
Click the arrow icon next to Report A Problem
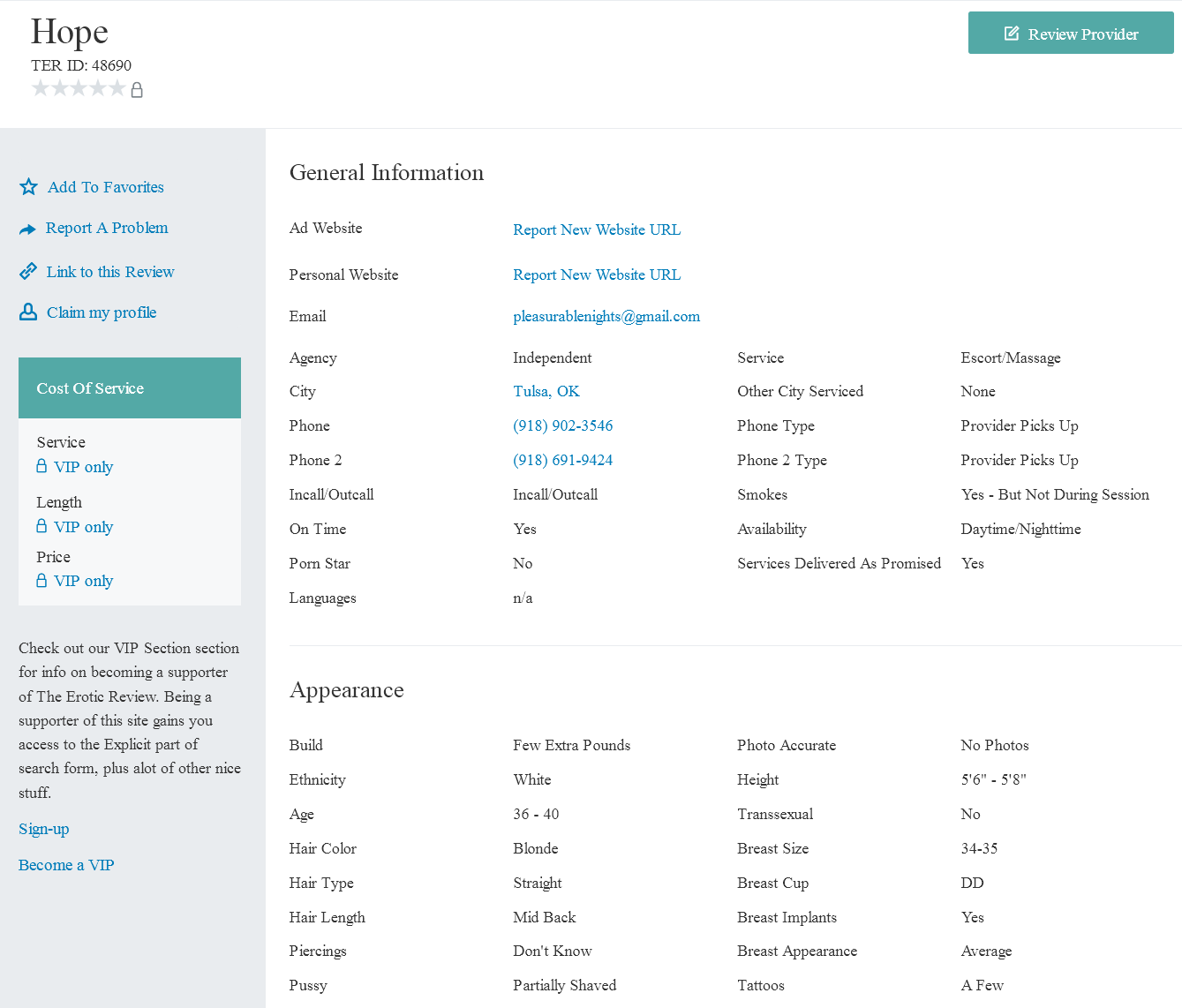click(27, 229)
